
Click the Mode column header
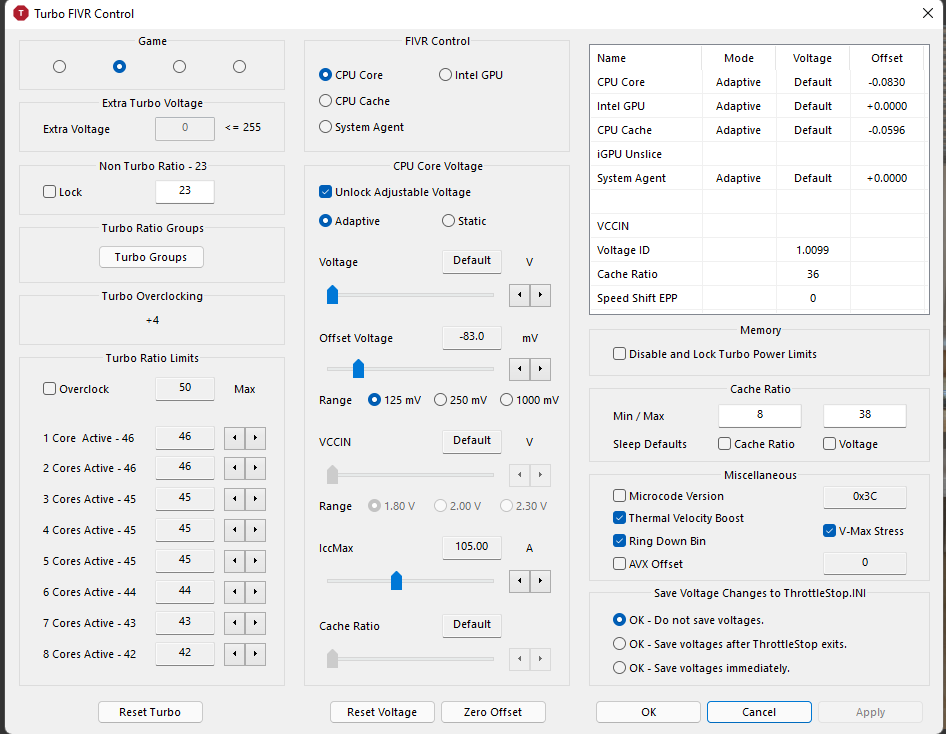(x=738, y=58)
